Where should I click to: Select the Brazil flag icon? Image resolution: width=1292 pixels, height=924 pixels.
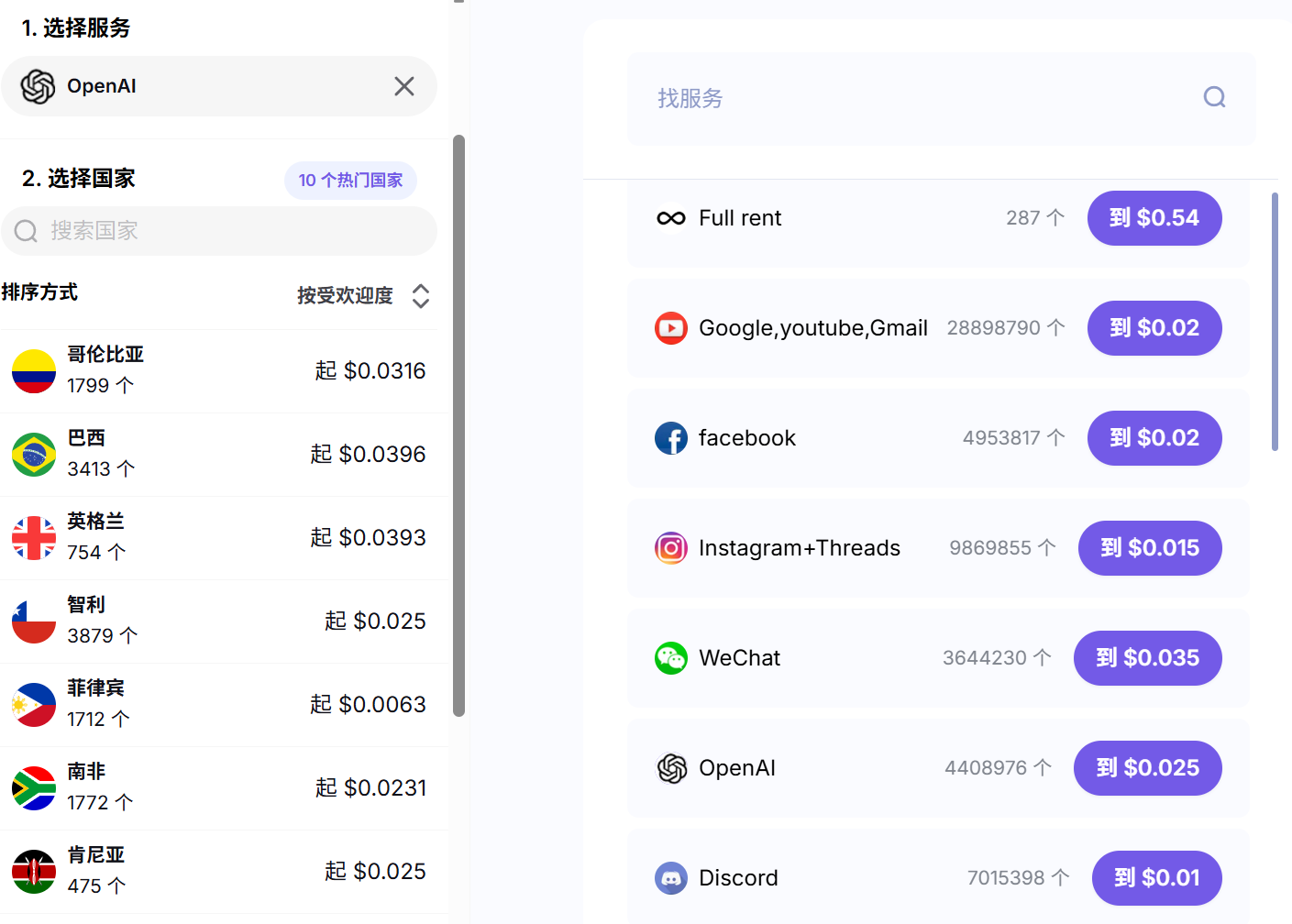tap(34, 455)
